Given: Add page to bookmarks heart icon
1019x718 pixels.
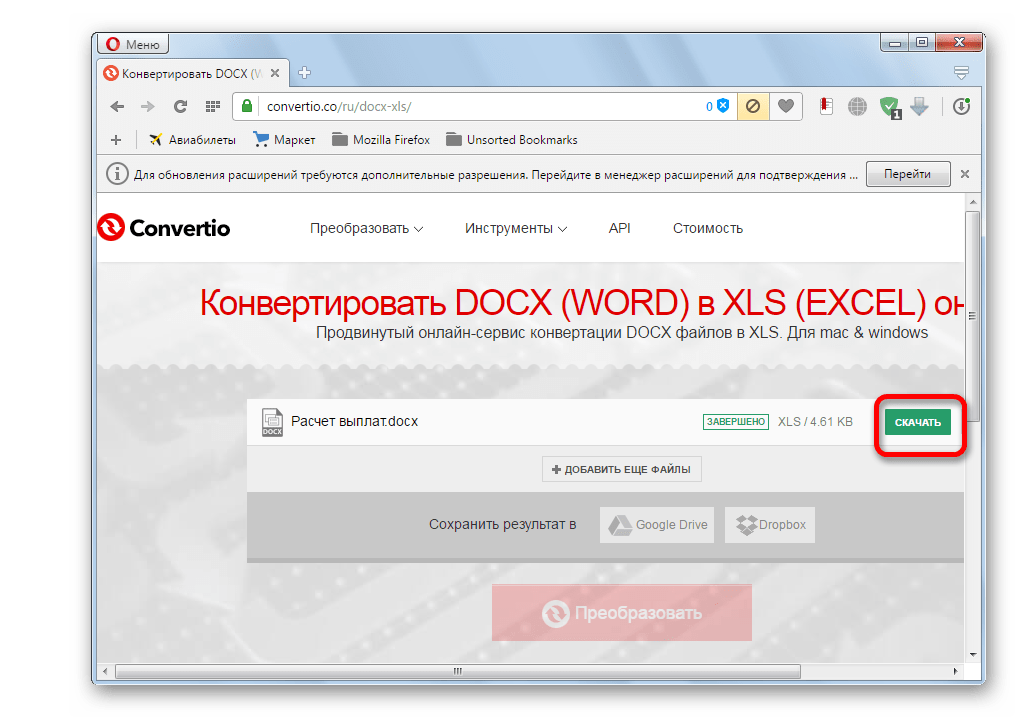Looking at the screenshot, I should (786, 106).
